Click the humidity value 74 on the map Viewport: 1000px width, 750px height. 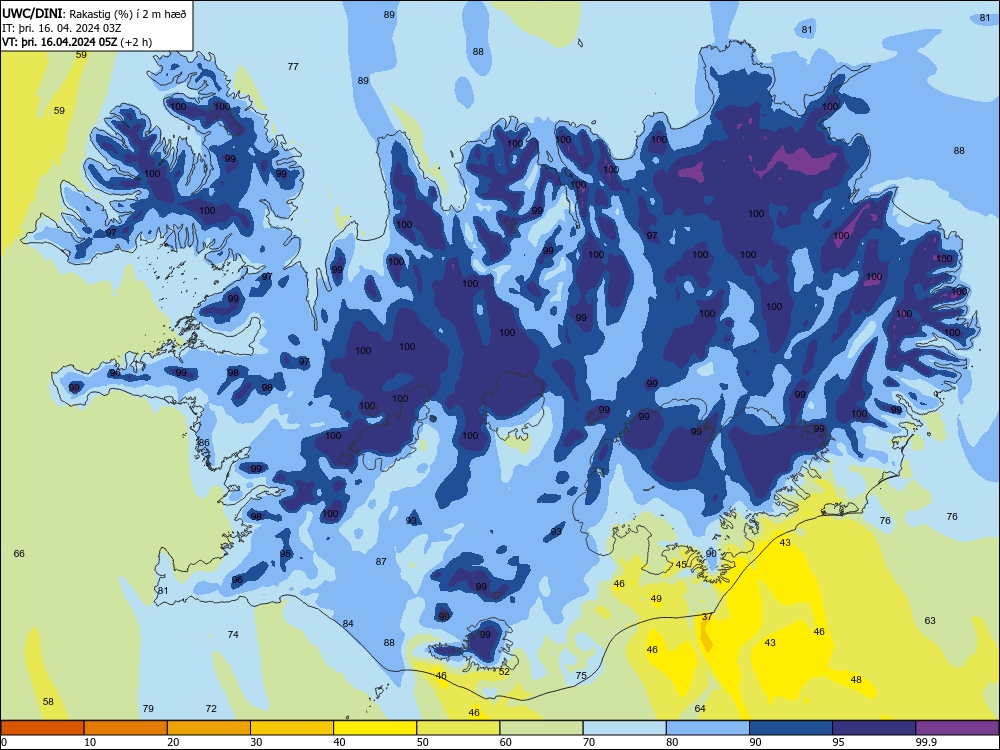point(233,635)
